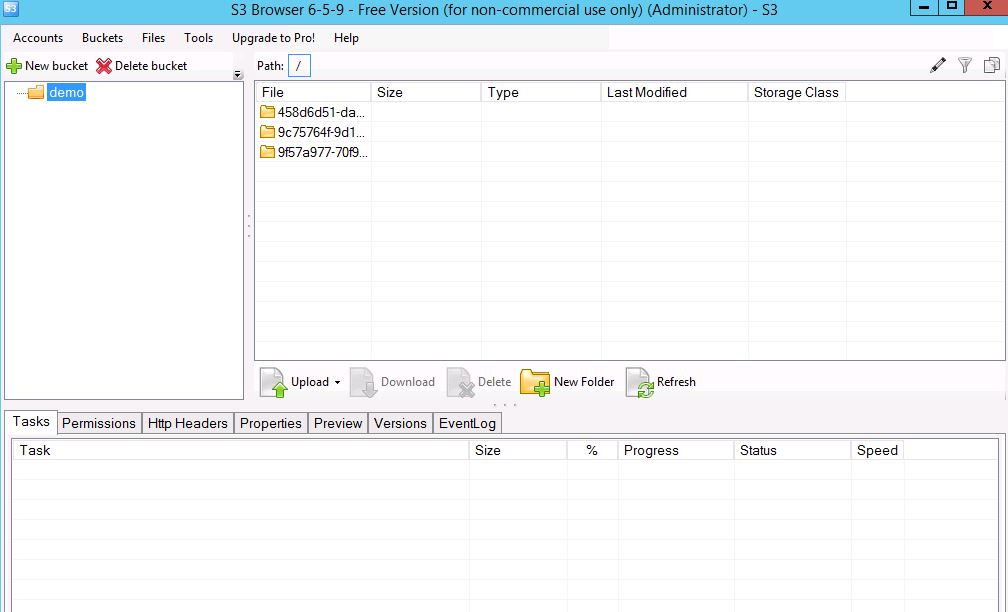Screen dimensions: 1008x612
Task: Switch to the Tasks tab
Action: point(31,422)
